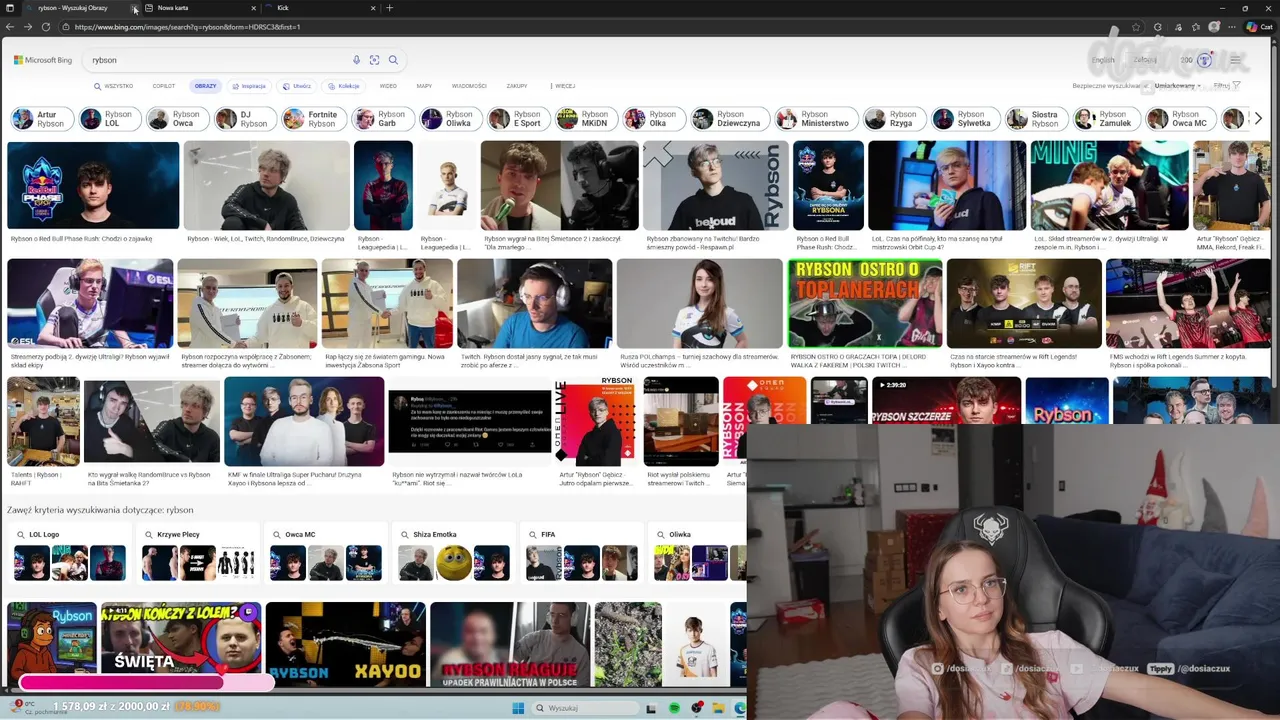Open Bing hamburger menu
The image size is (1280, 720).
[1235, 60]
